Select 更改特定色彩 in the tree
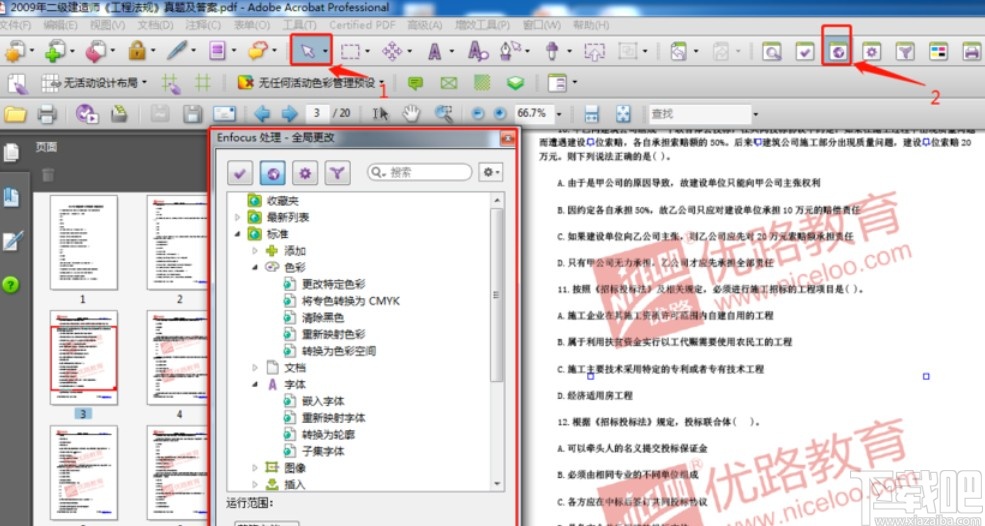 (333, 284)
